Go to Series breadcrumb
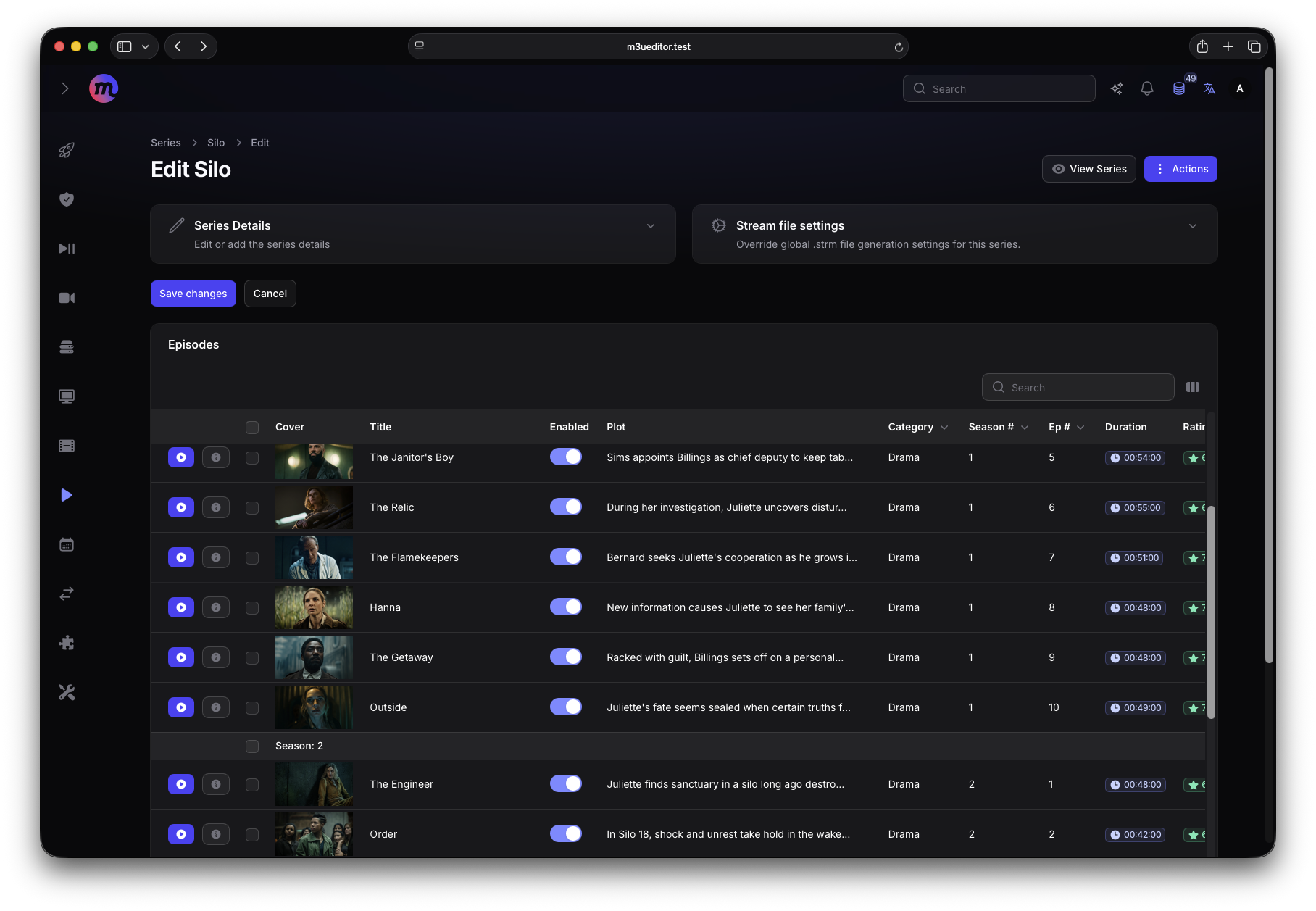This screenshot has height=911, width=1316. (x=166, y=143)
